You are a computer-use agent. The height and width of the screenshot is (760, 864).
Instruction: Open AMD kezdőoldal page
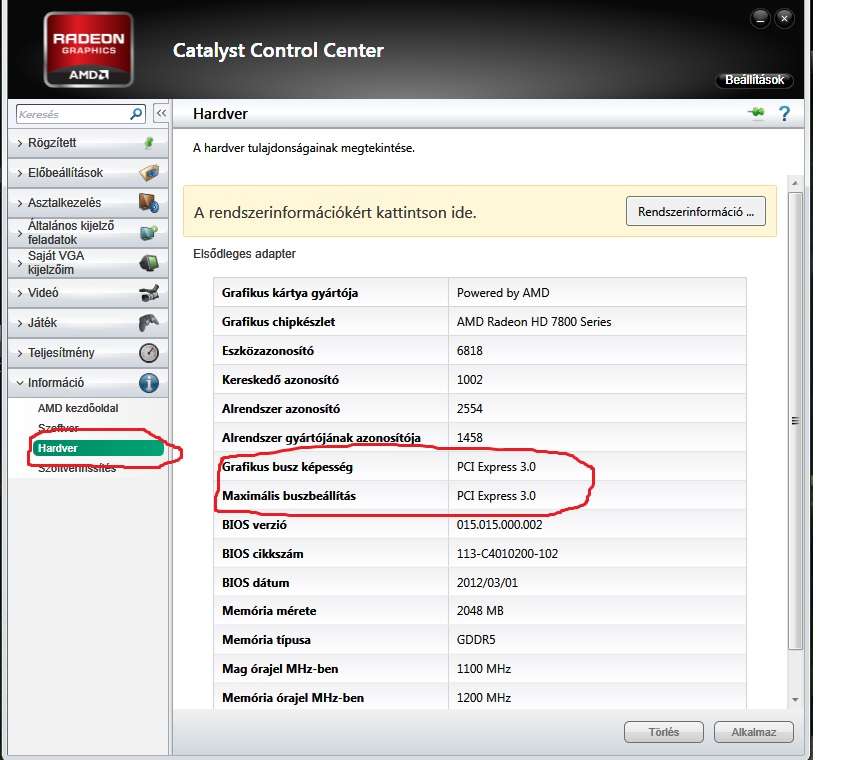tap(78, 408)
